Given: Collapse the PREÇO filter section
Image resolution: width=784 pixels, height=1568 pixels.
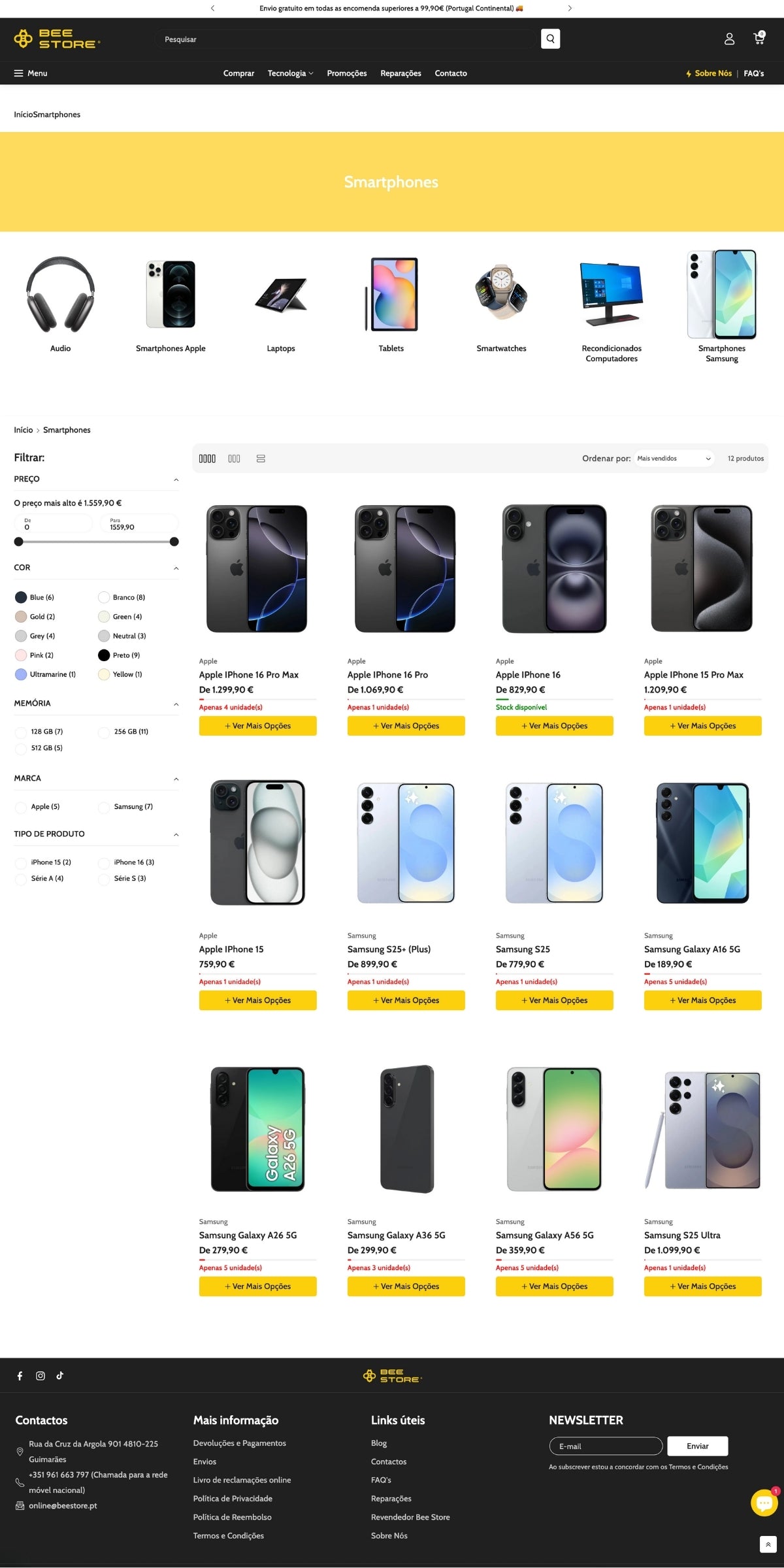Looking at the screenshot, I should [176, 480].
